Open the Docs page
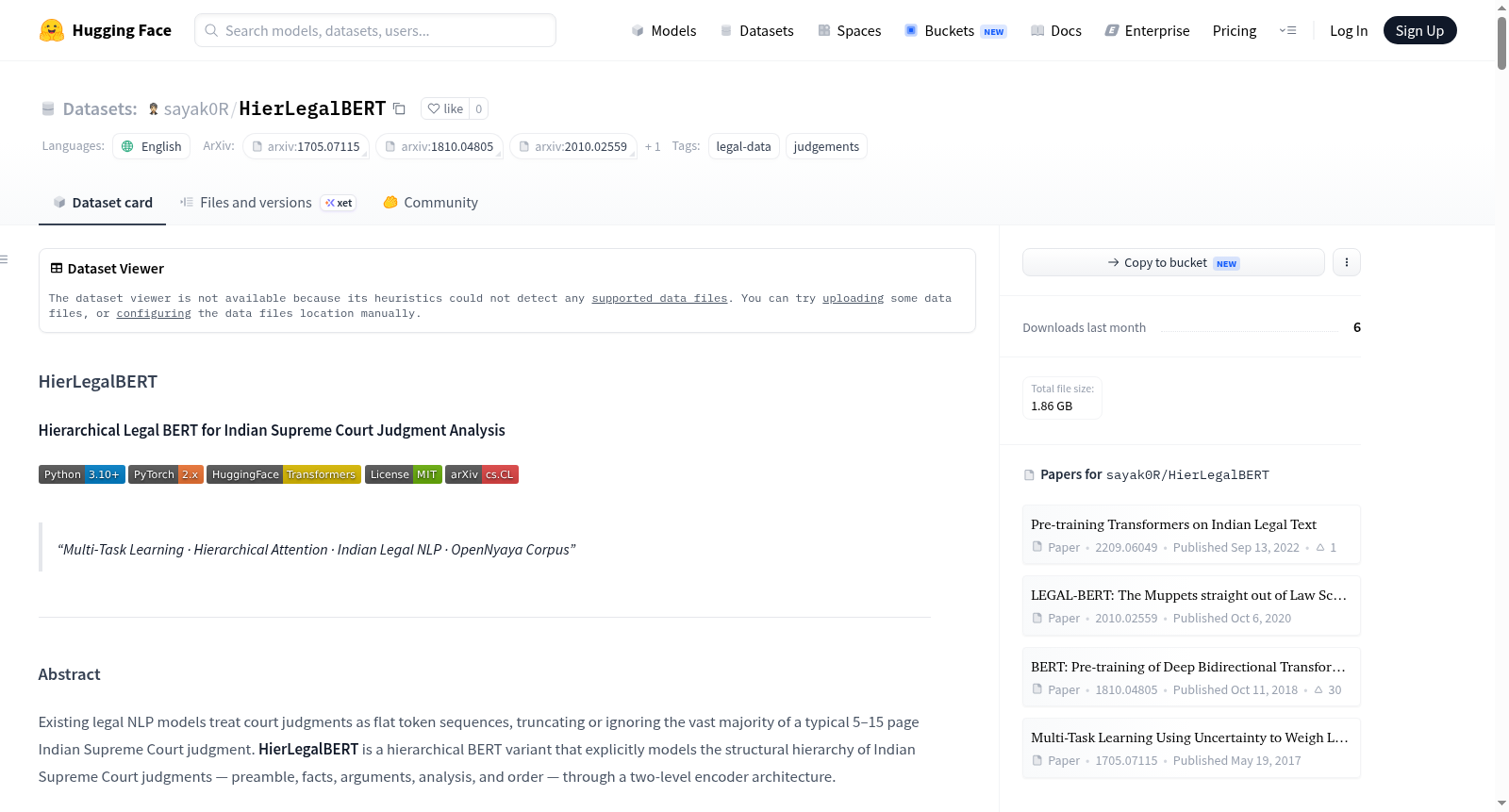The image size is (1509, 812). pyautogui.click(x=1056, y=30)
